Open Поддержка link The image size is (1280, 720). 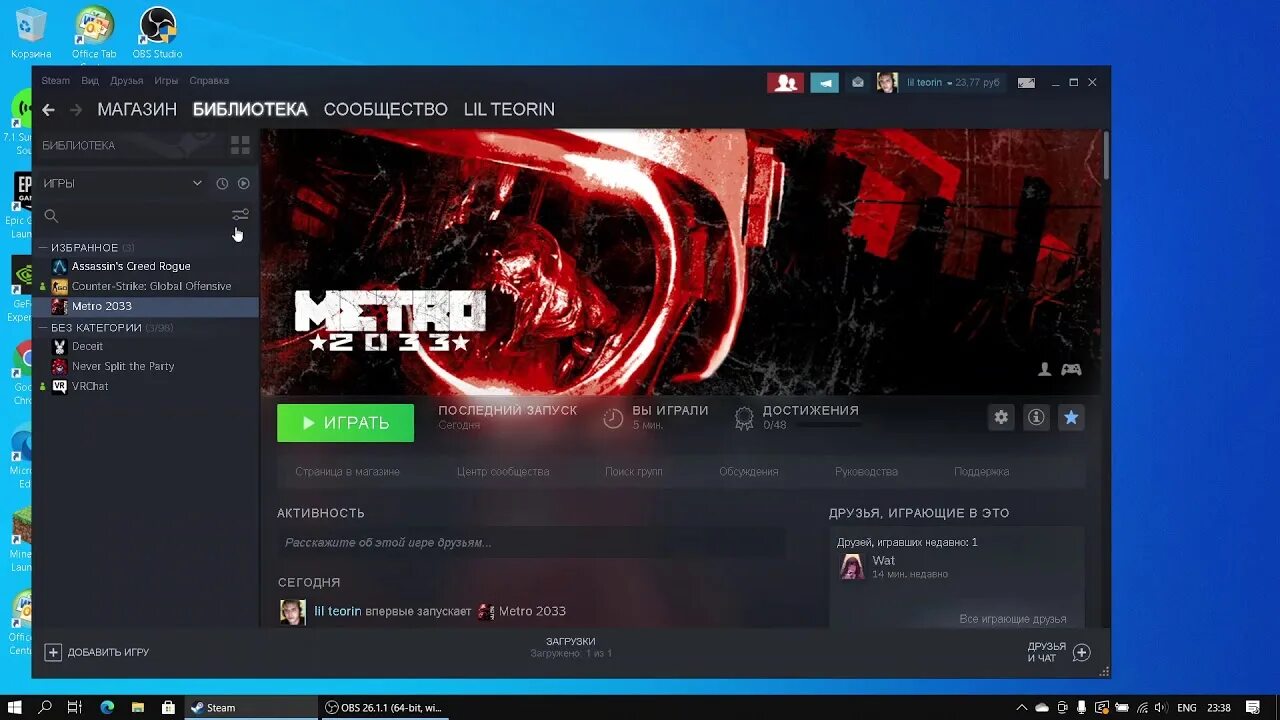coord(981,472)
